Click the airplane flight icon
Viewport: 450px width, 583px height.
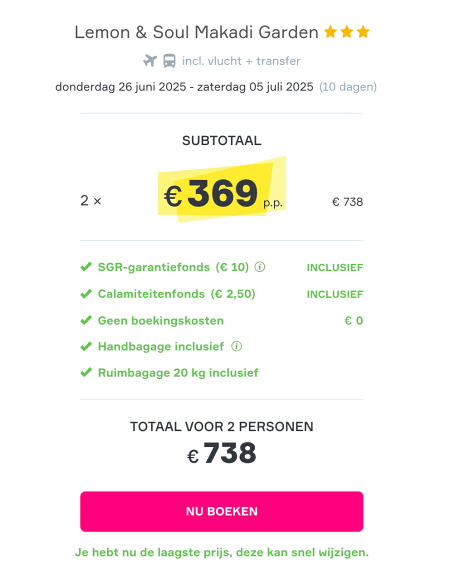click(x=150, y=61)
